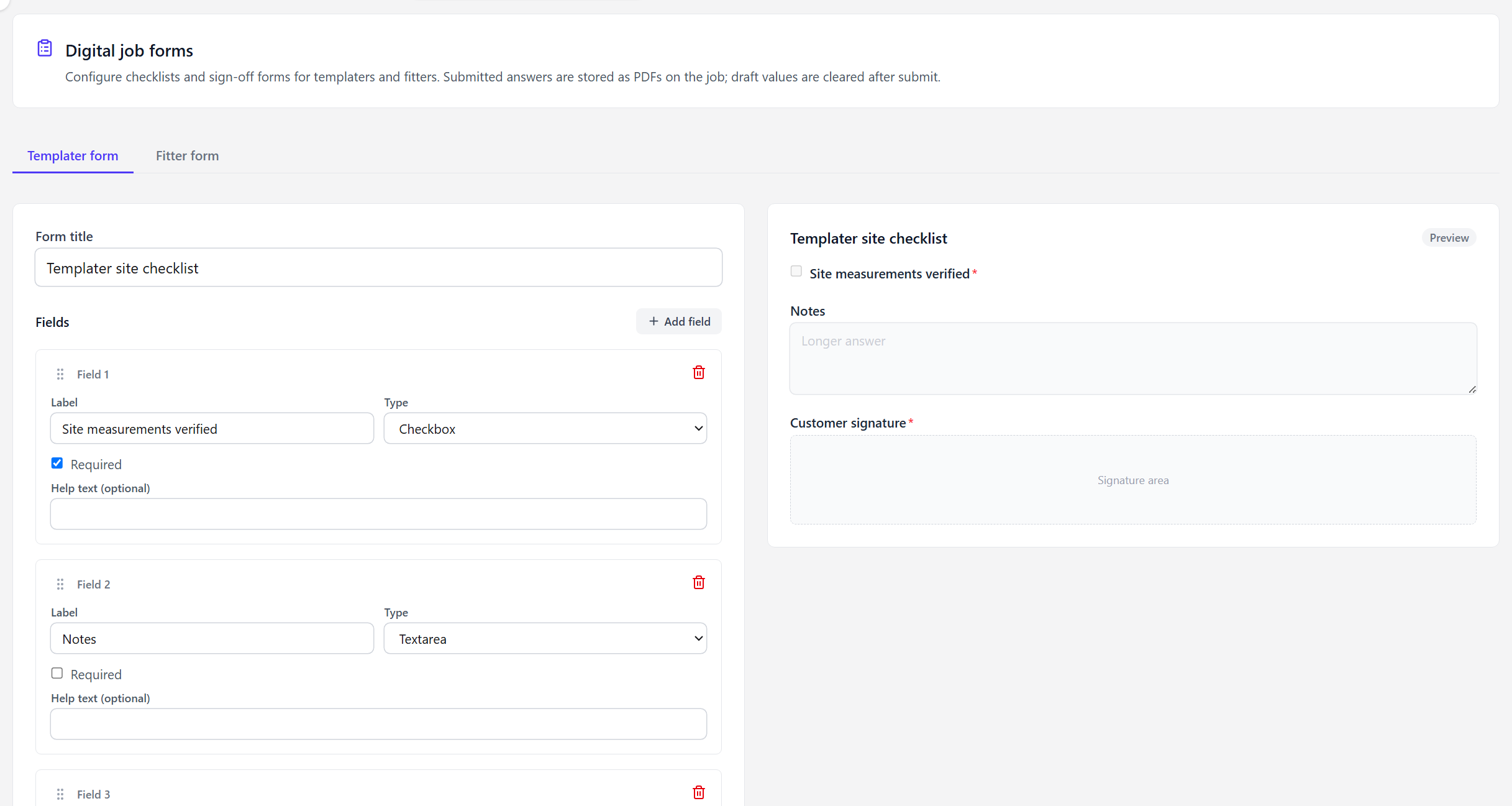Click the Site measurements verified preview label

890,274
